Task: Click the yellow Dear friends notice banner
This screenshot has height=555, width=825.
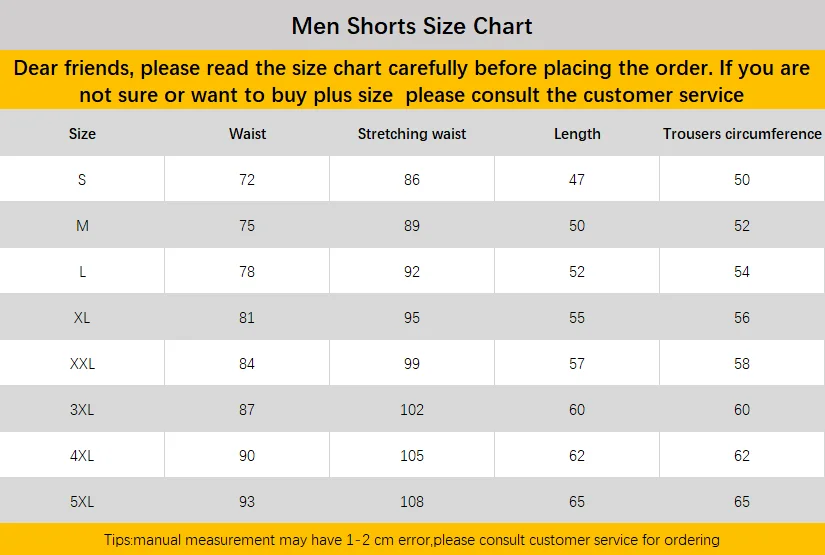Action: [412, 80]
